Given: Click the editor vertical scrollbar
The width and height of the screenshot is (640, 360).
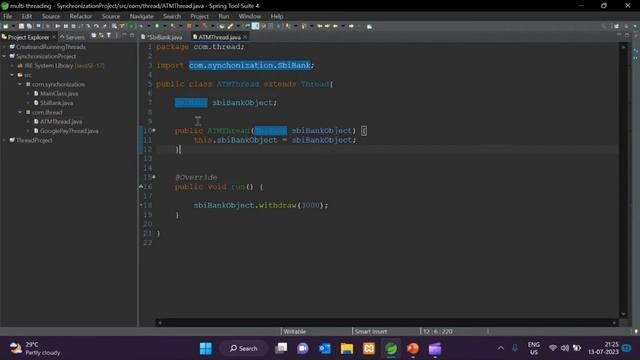Looking at the screenshot, I should click(623, 180).
